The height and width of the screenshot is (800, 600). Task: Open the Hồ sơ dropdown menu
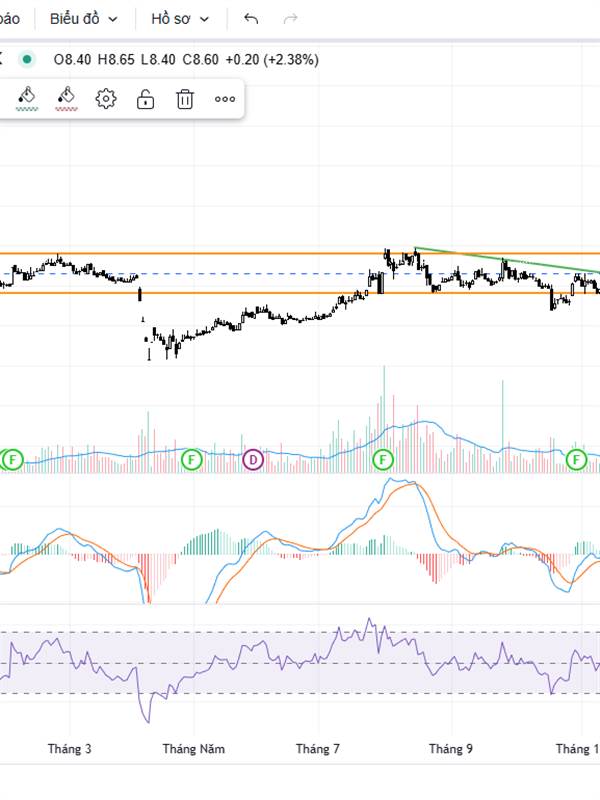[180, 19]
